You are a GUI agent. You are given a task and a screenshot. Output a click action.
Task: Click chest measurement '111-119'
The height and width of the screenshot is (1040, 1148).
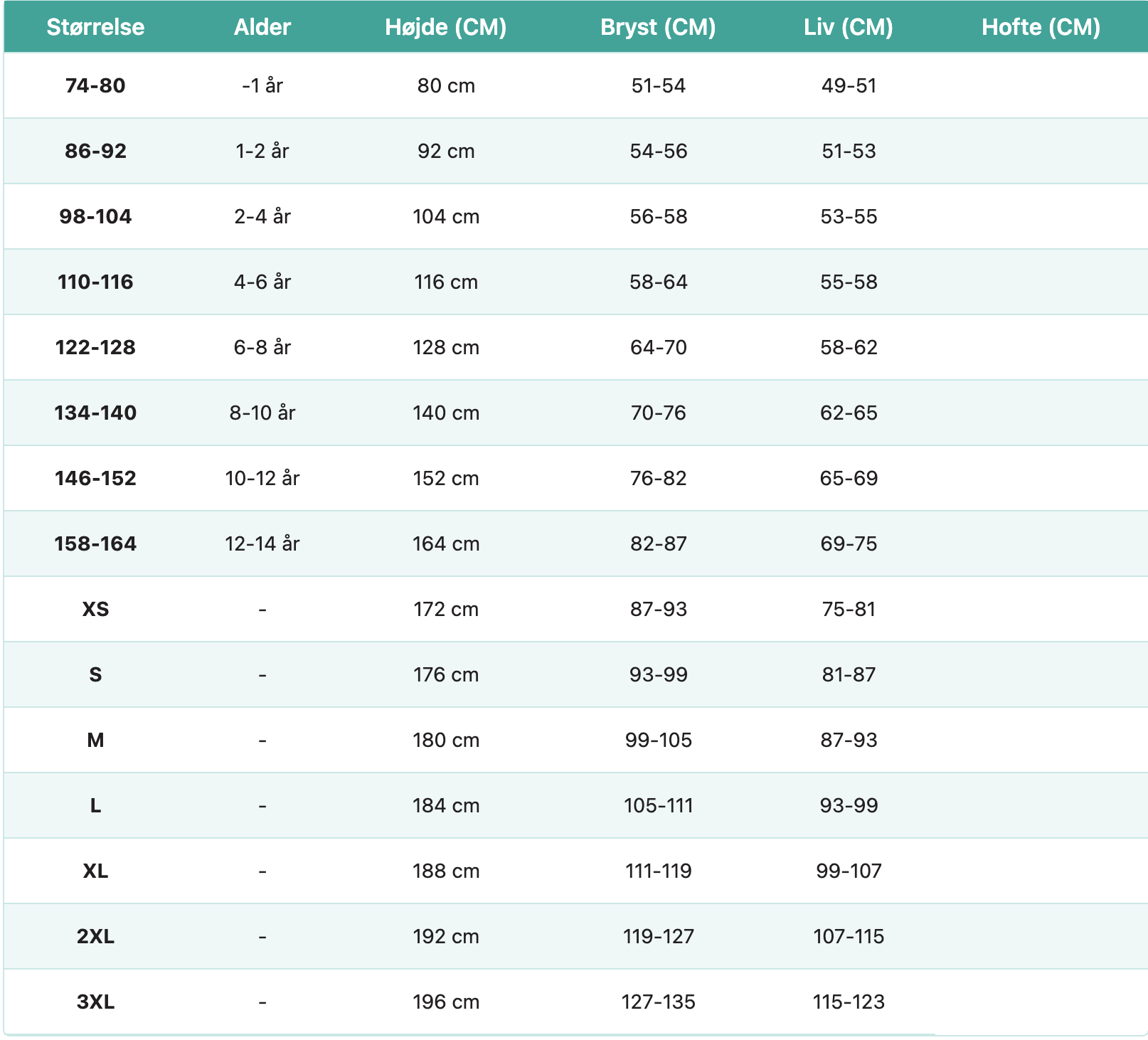click(x=659, y=871)
